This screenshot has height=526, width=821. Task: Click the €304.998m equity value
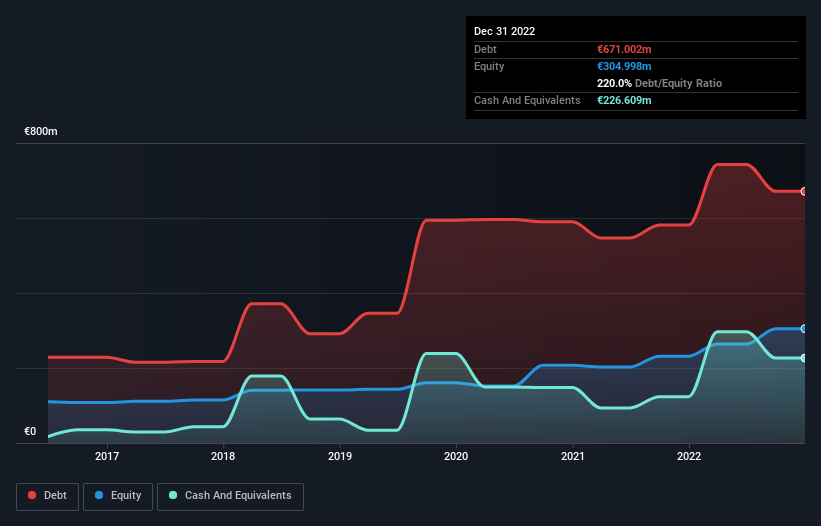point(624,66)
